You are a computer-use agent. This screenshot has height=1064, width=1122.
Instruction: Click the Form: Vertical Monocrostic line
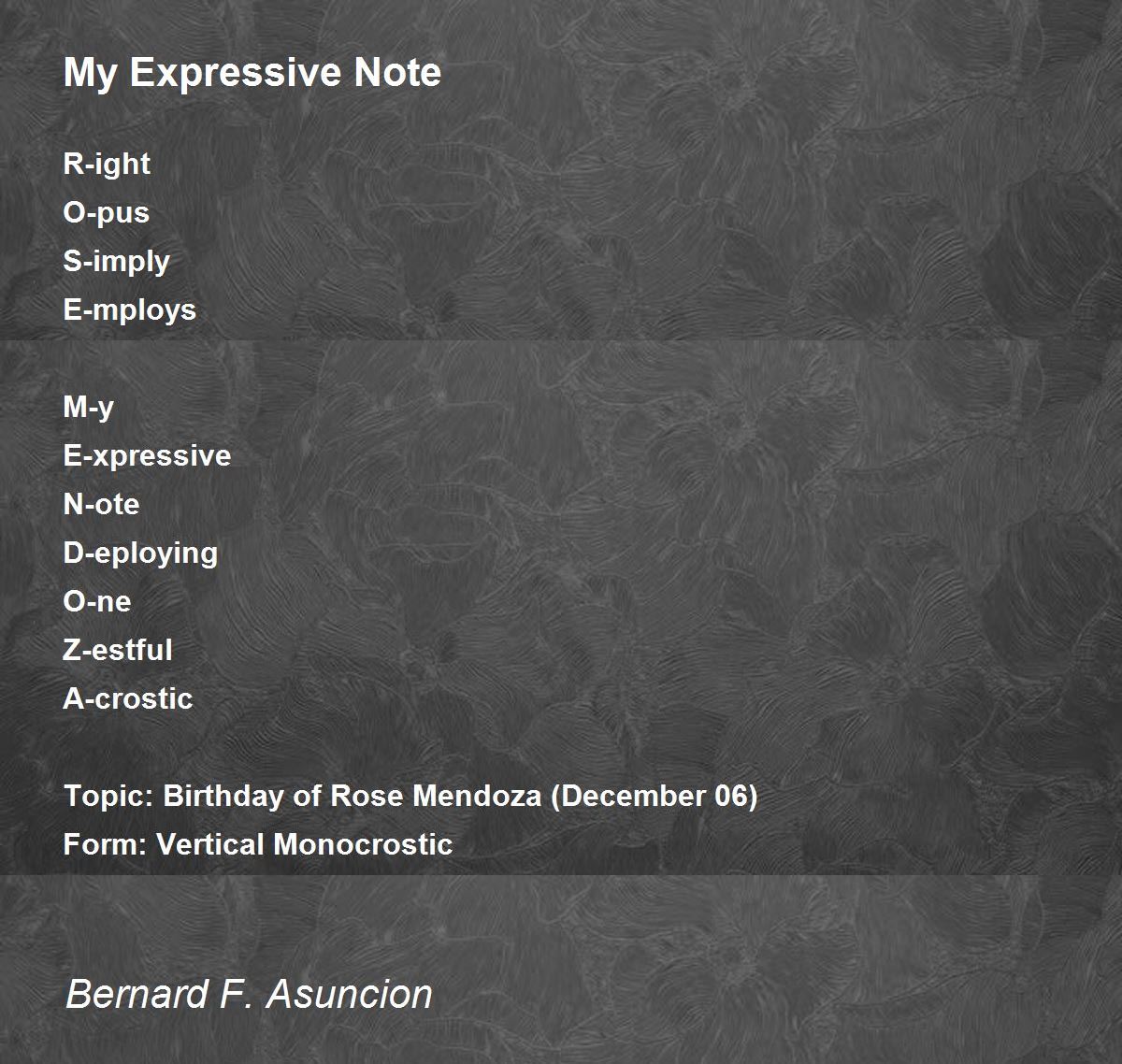[x=258, y=844]
